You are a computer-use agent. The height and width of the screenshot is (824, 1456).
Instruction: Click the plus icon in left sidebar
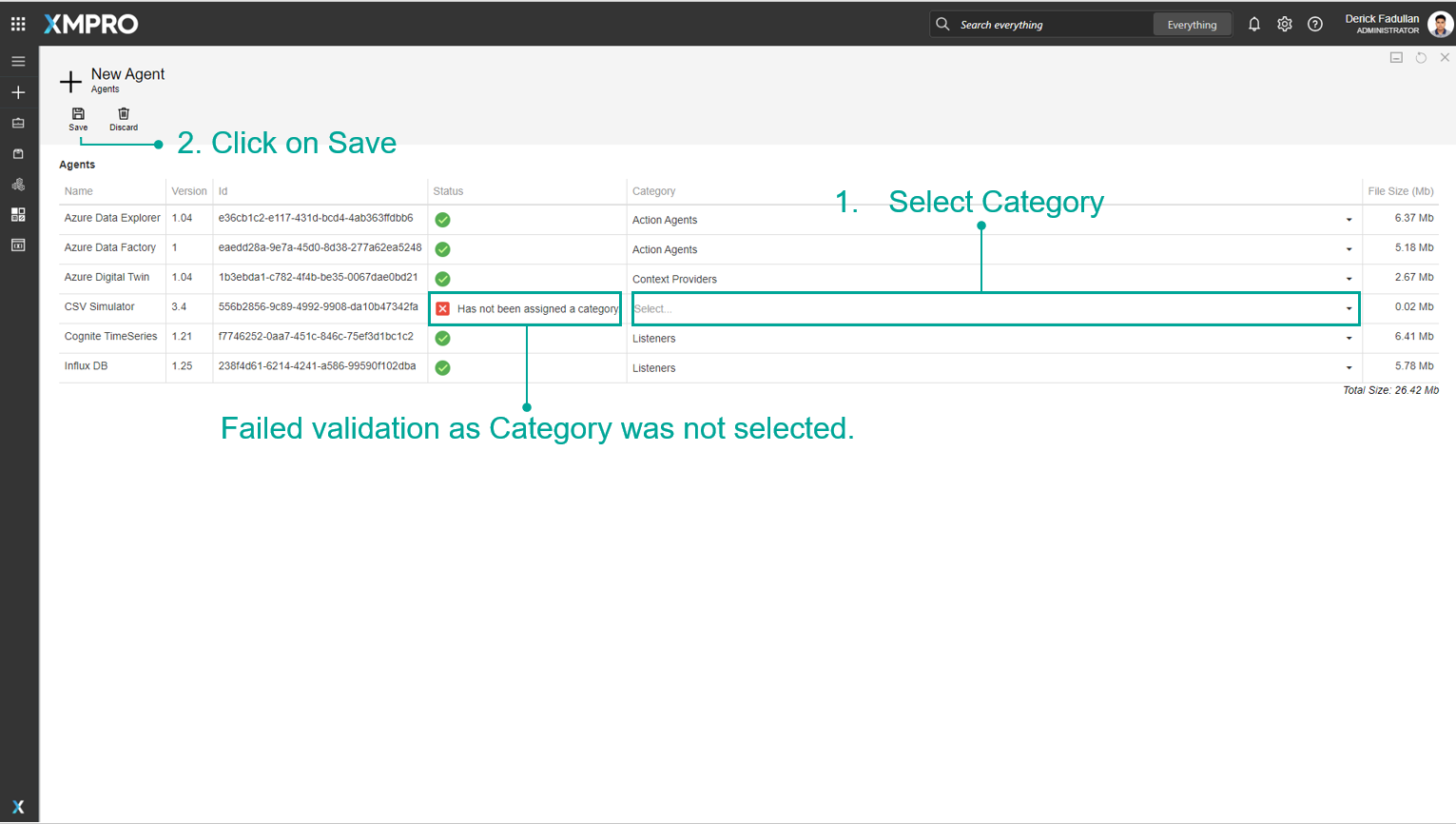pyautogui.click(x=18, y=92)
